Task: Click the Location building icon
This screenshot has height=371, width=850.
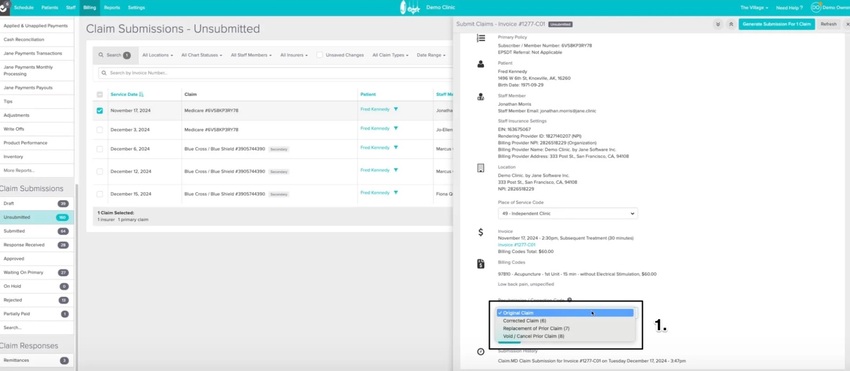Action: (x=480, y=168)
